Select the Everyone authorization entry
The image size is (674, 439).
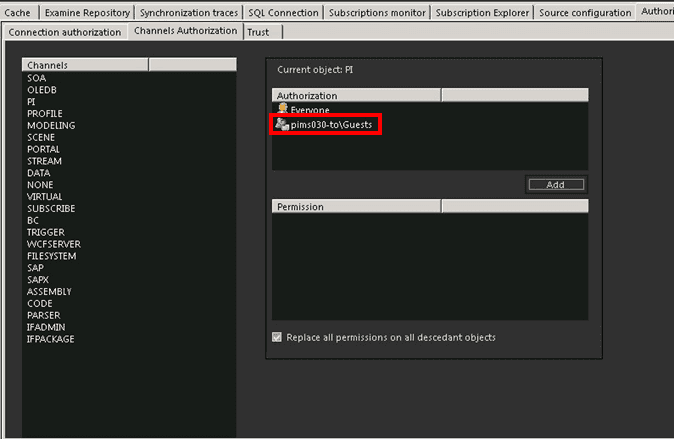tap(310, 110)
